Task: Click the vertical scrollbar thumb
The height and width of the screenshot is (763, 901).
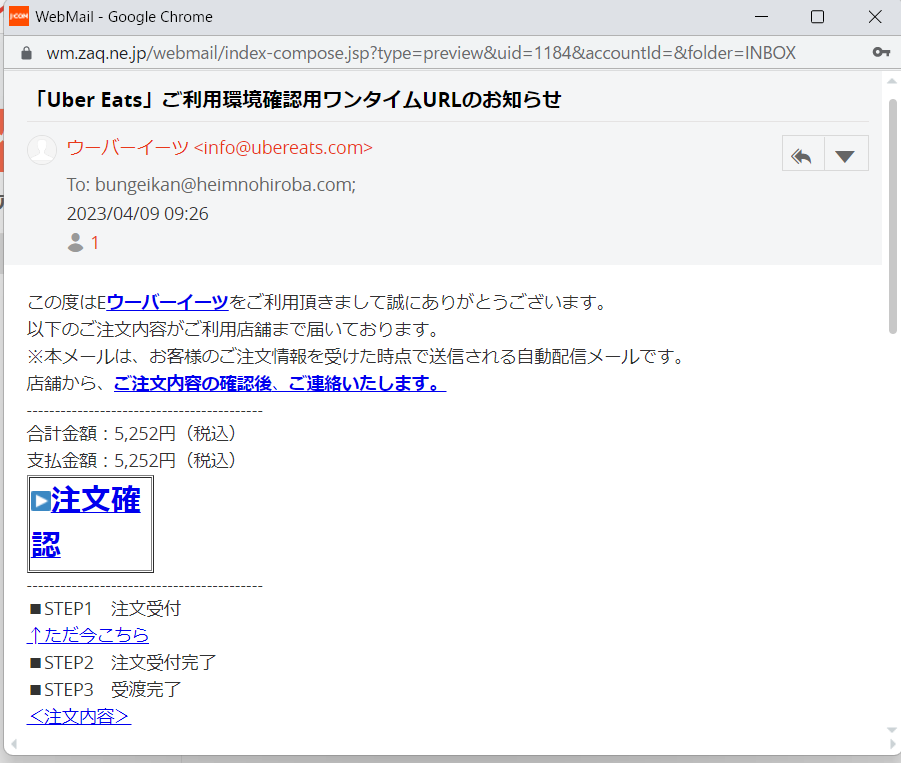Action: coord(892,216)
